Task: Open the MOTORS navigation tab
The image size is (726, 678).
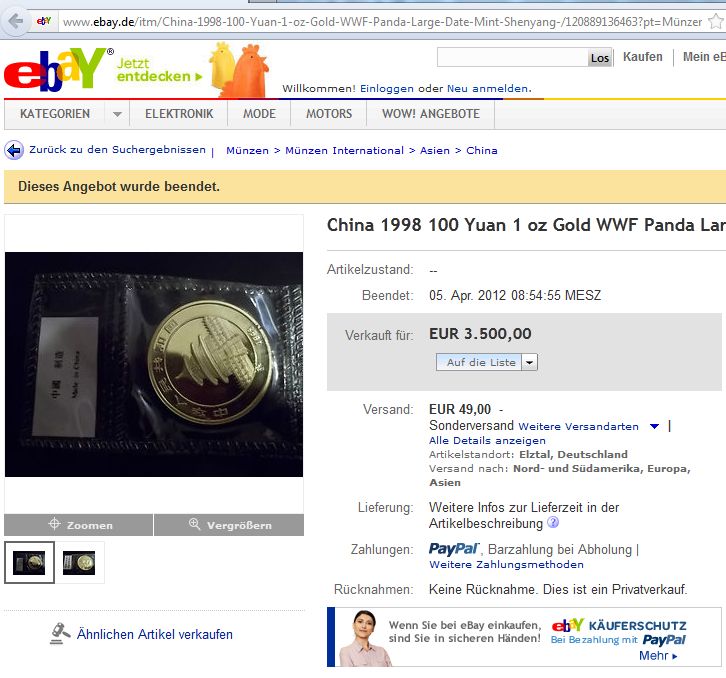Action: coord(329,114)
